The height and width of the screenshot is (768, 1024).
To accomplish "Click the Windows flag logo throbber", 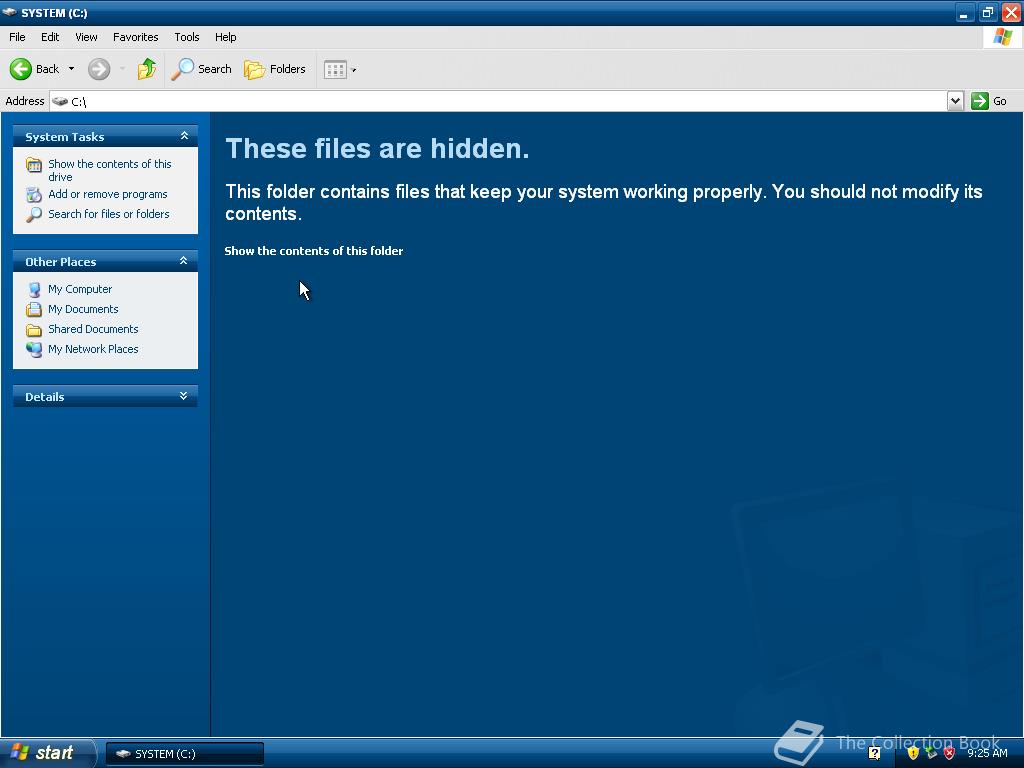I will click(x=1003, y=37).
